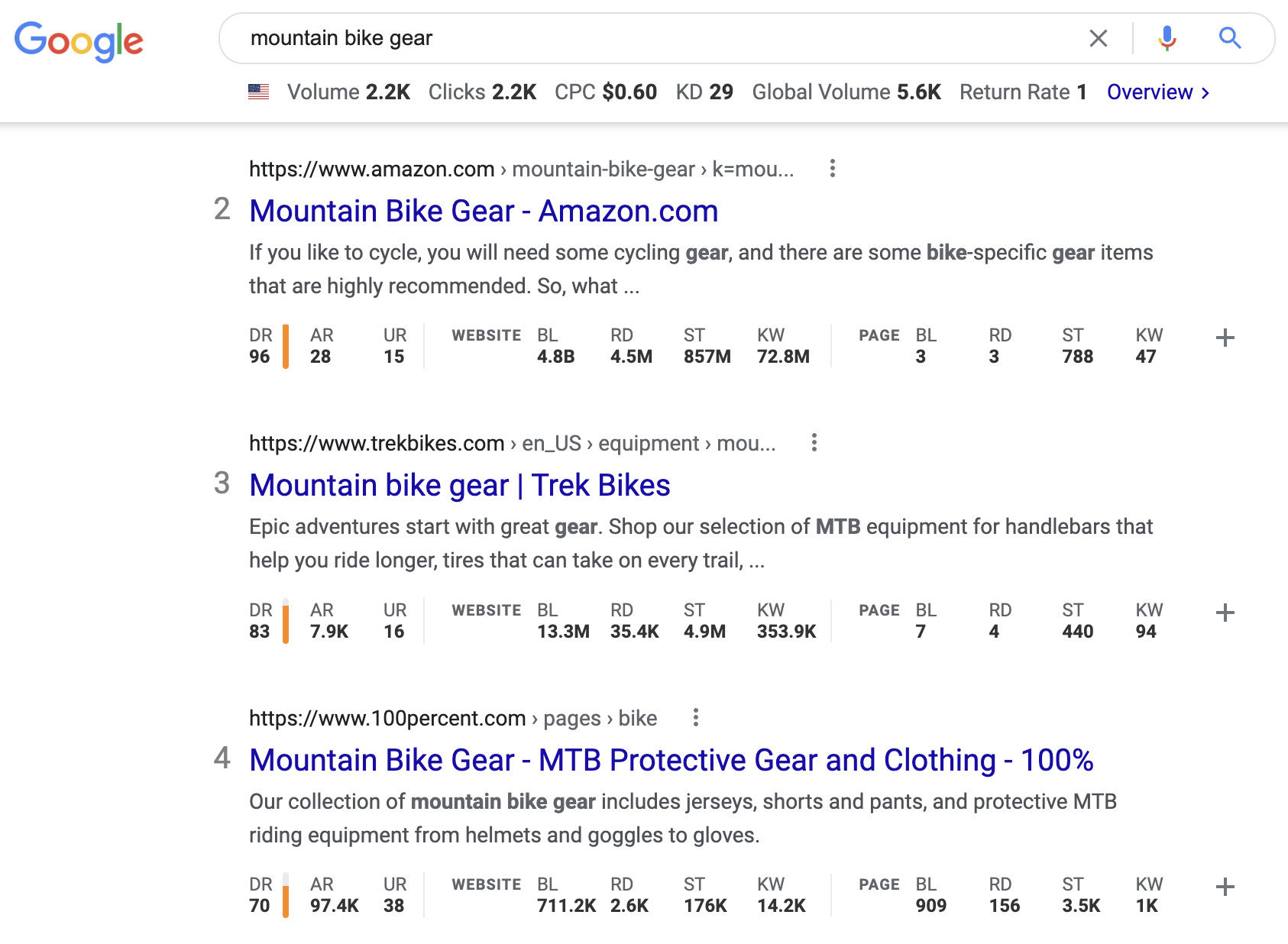Click the clear search (X) icon
1288x944 pixels.
pos(1099,37)
